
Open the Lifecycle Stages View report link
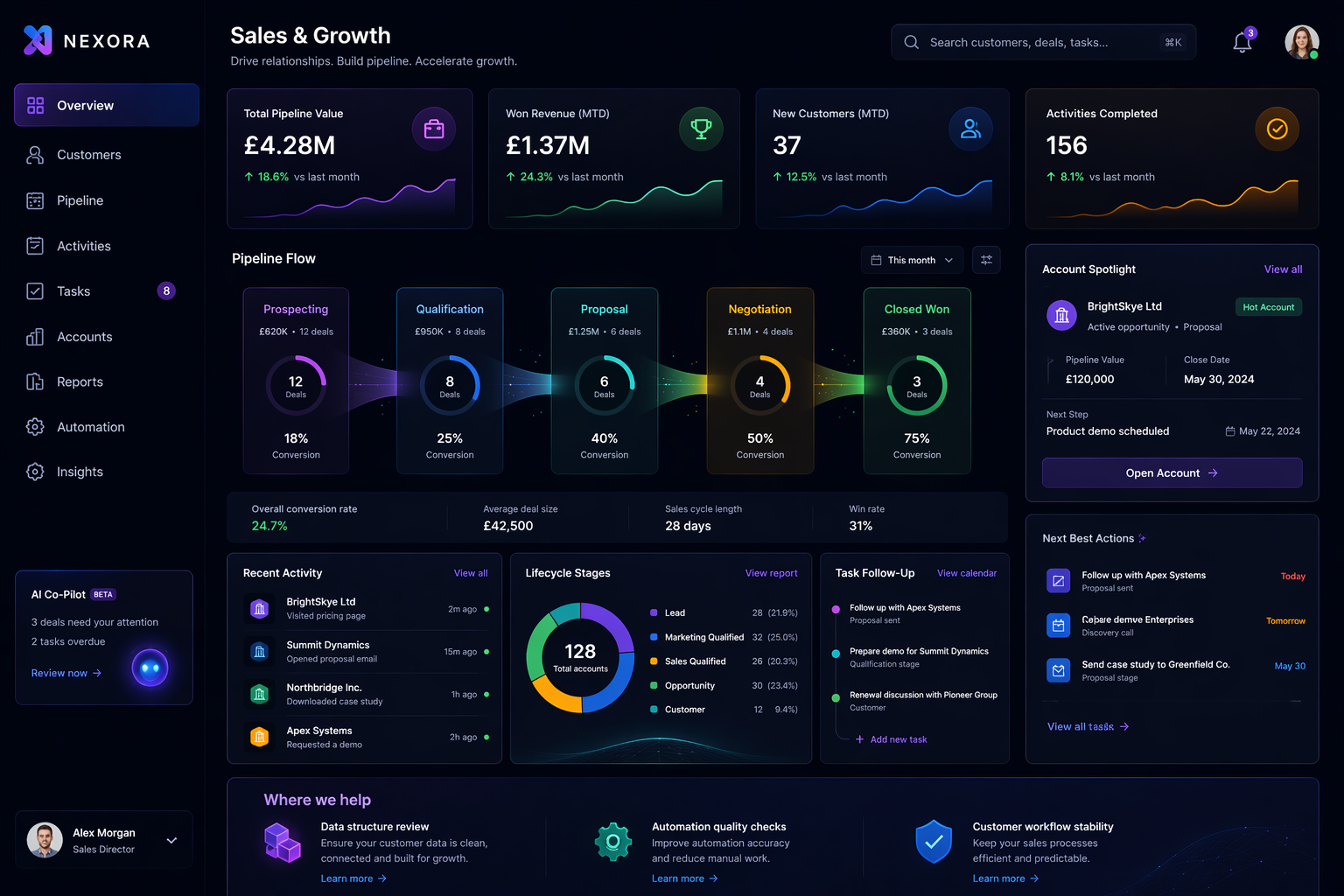771,573
